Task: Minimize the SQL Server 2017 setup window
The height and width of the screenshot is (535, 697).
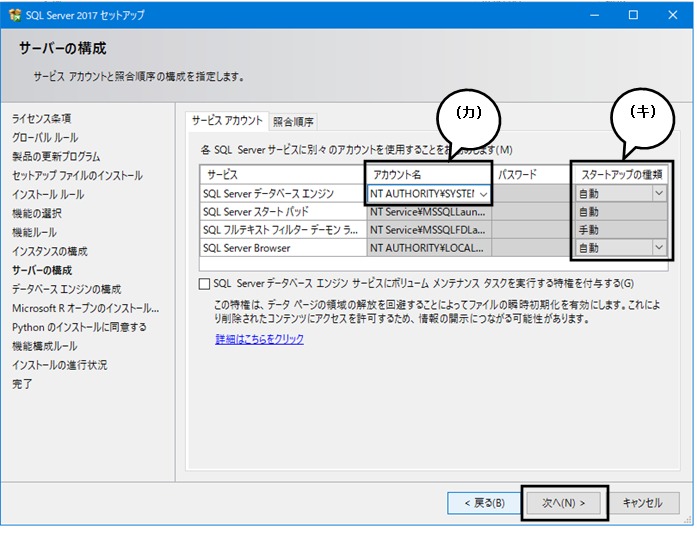Action: pos(594,15)
